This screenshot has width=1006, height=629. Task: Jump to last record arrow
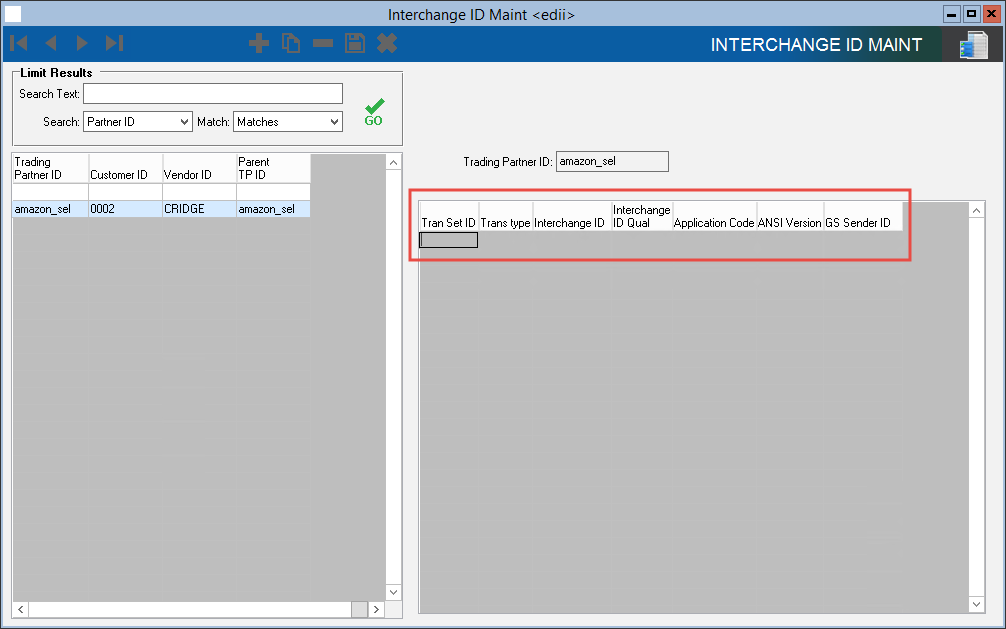click(x=114, y=43)
